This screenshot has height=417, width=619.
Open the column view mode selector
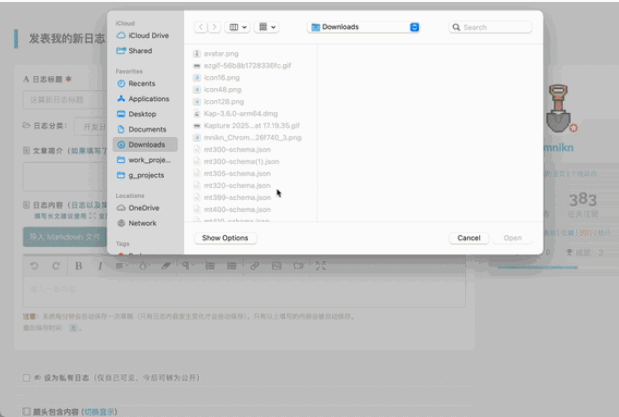(239, 27)
